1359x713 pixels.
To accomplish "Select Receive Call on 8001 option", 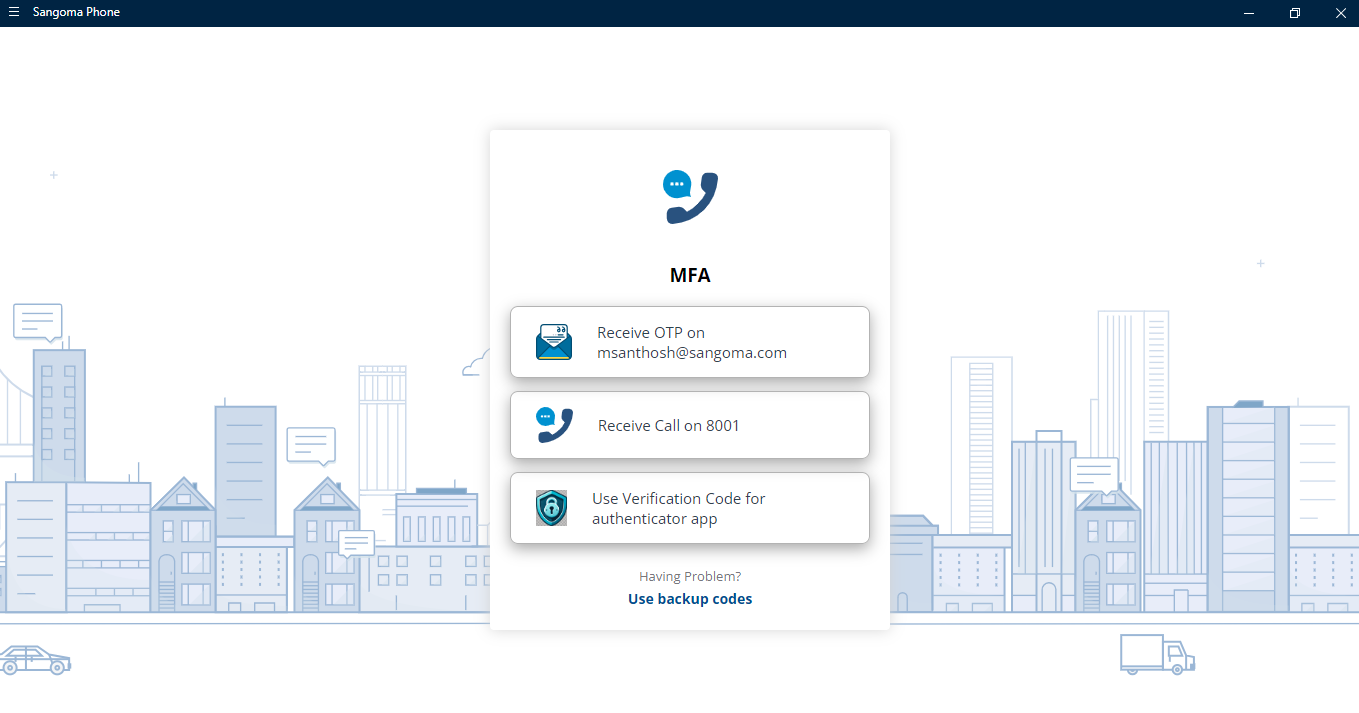I will point(690,425).
